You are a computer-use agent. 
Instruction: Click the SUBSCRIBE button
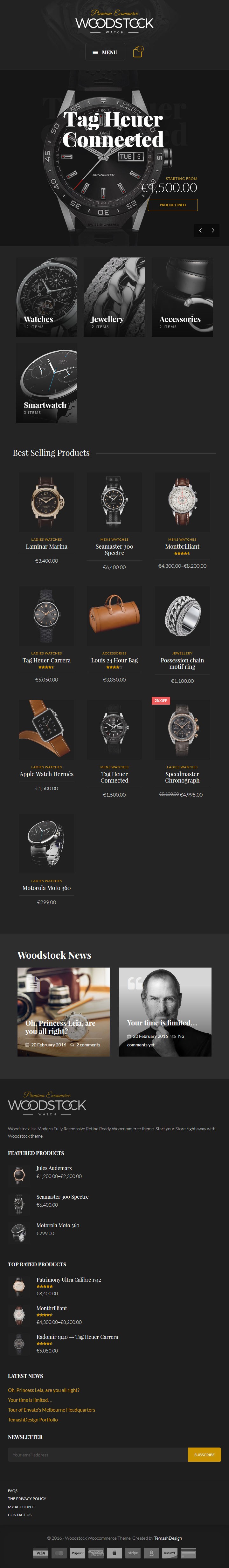(204, 1454)
